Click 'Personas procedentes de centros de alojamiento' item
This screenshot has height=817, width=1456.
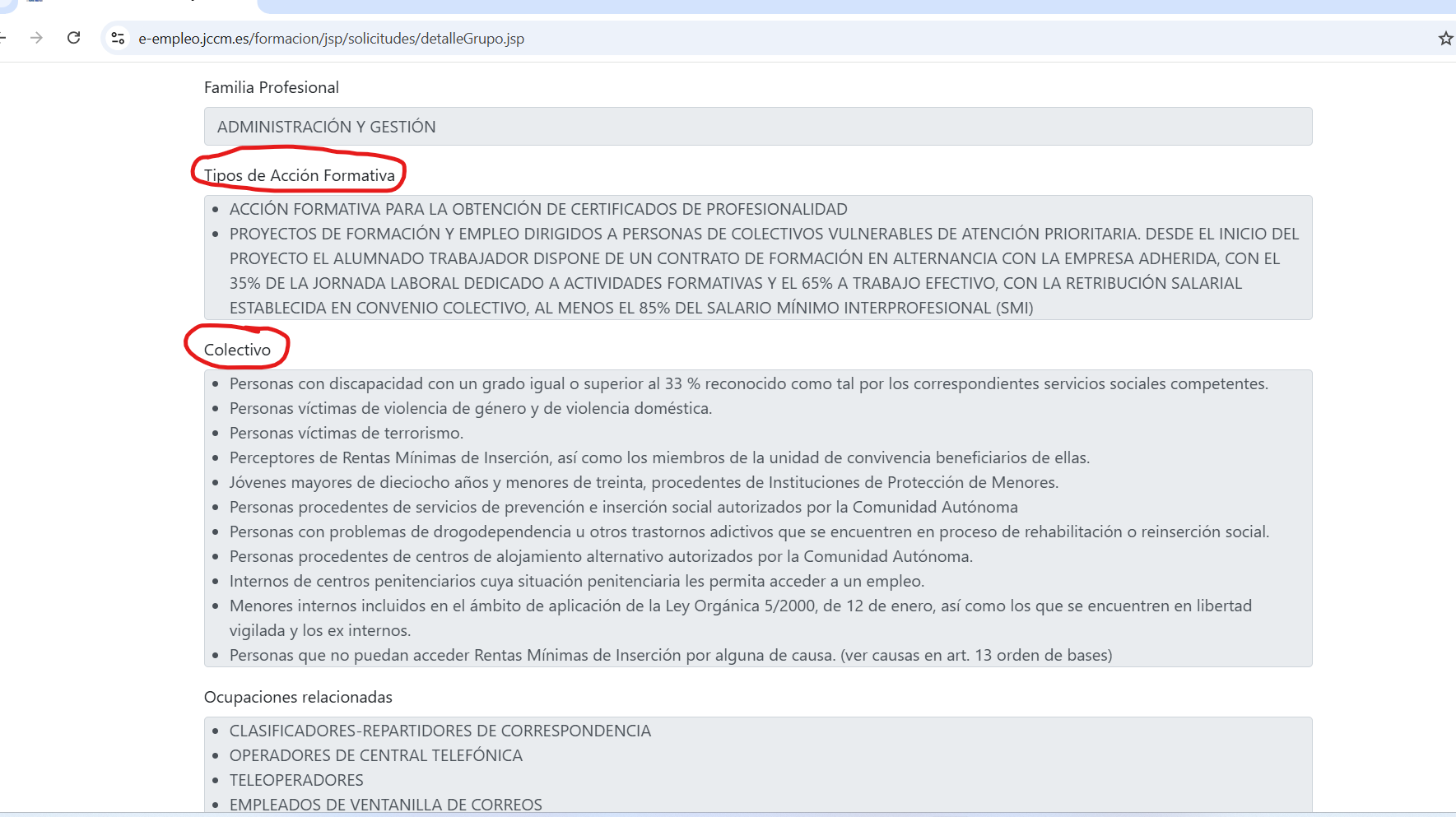tap(601, 556)
